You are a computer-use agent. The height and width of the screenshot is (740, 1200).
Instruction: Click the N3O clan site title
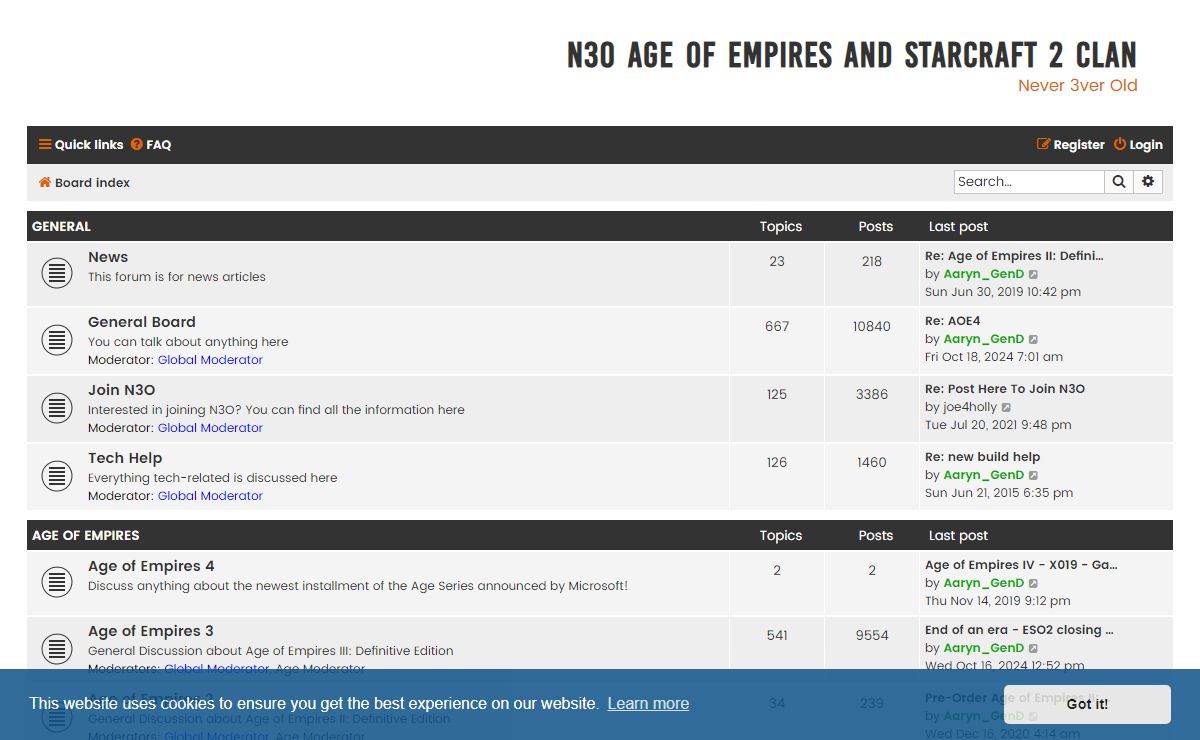(x=852, y=55)
